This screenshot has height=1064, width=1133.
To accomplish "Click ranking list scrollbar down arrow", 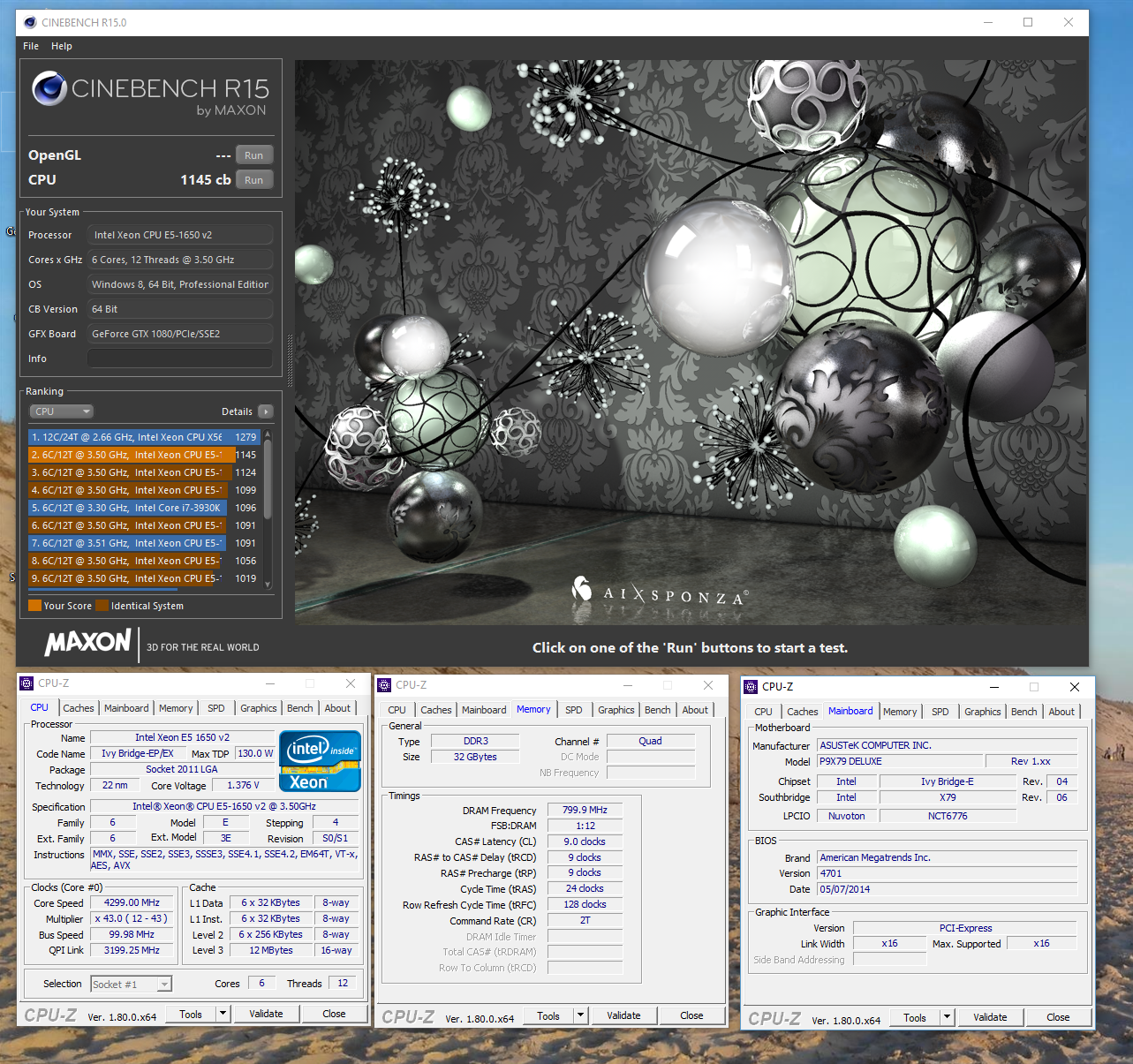I will point(268,584).
